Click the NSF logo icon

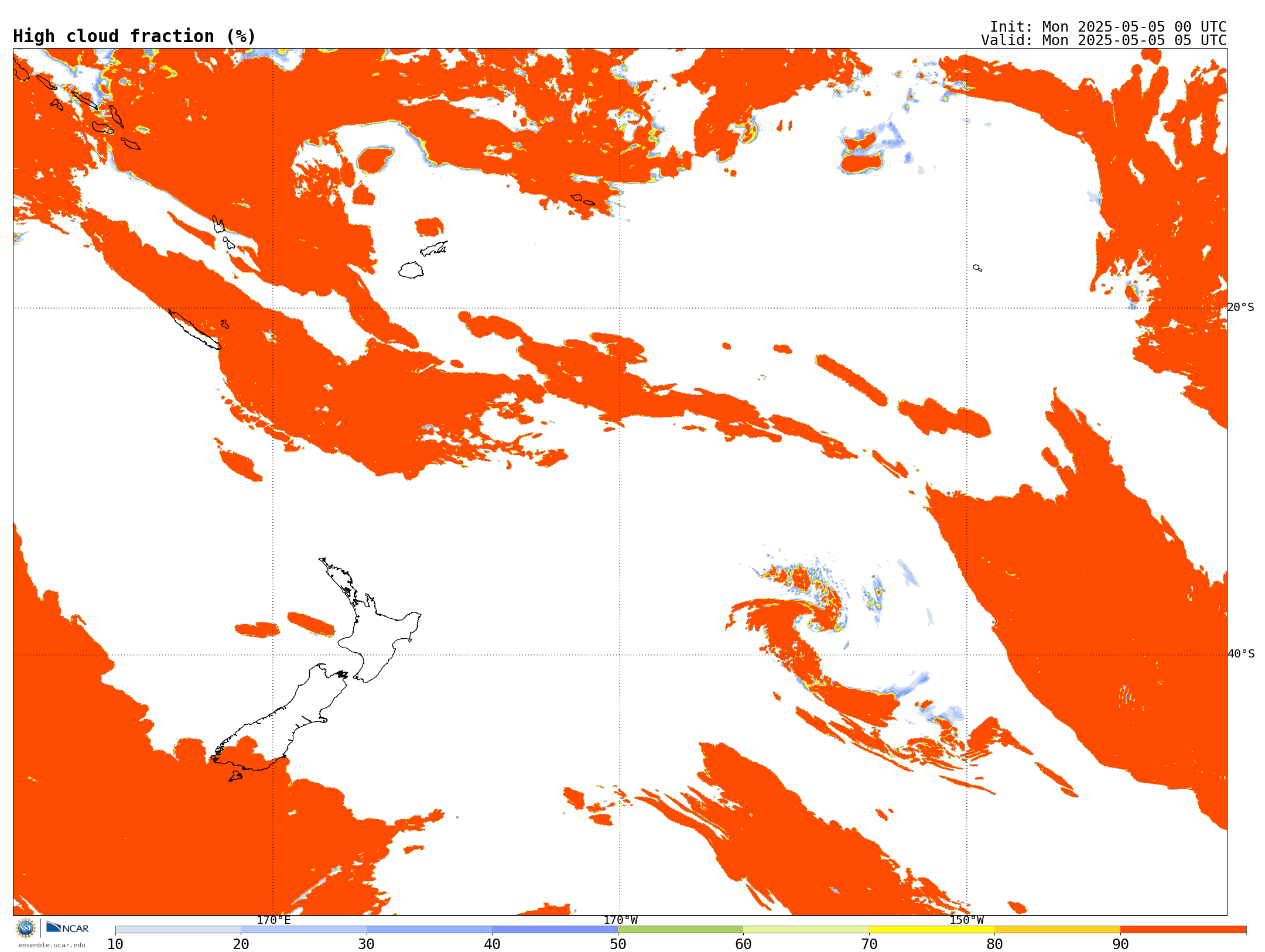click(26, 928)
